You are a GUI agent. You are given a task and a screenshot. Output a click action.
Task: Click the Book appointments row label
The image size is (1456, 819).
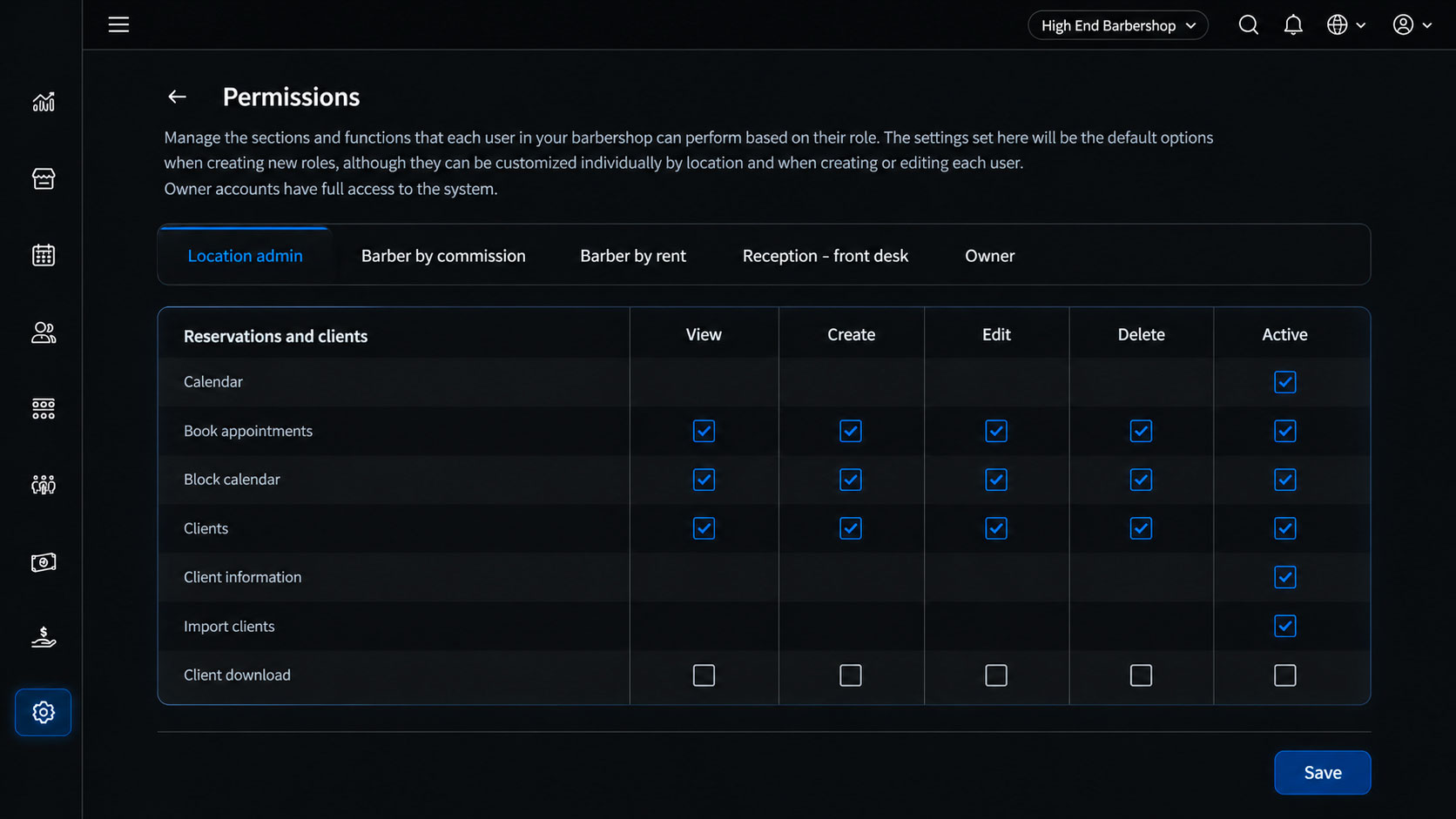[248, 431]
